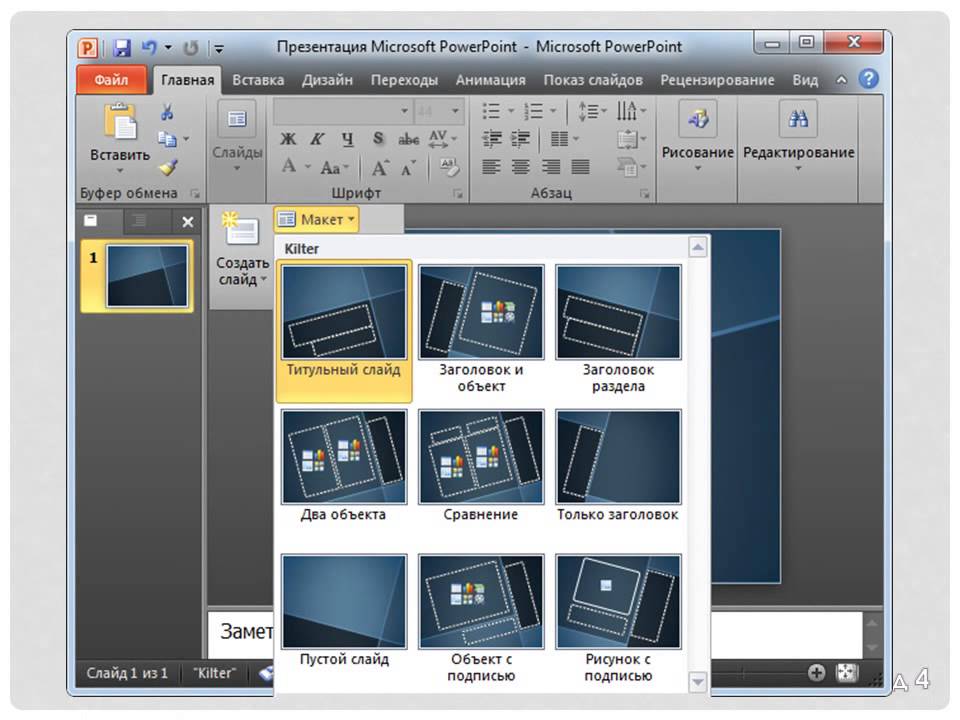960x720 pixels.
Task: Click the Create Slide (Создать слайд) icon
Action: (241, 229)
